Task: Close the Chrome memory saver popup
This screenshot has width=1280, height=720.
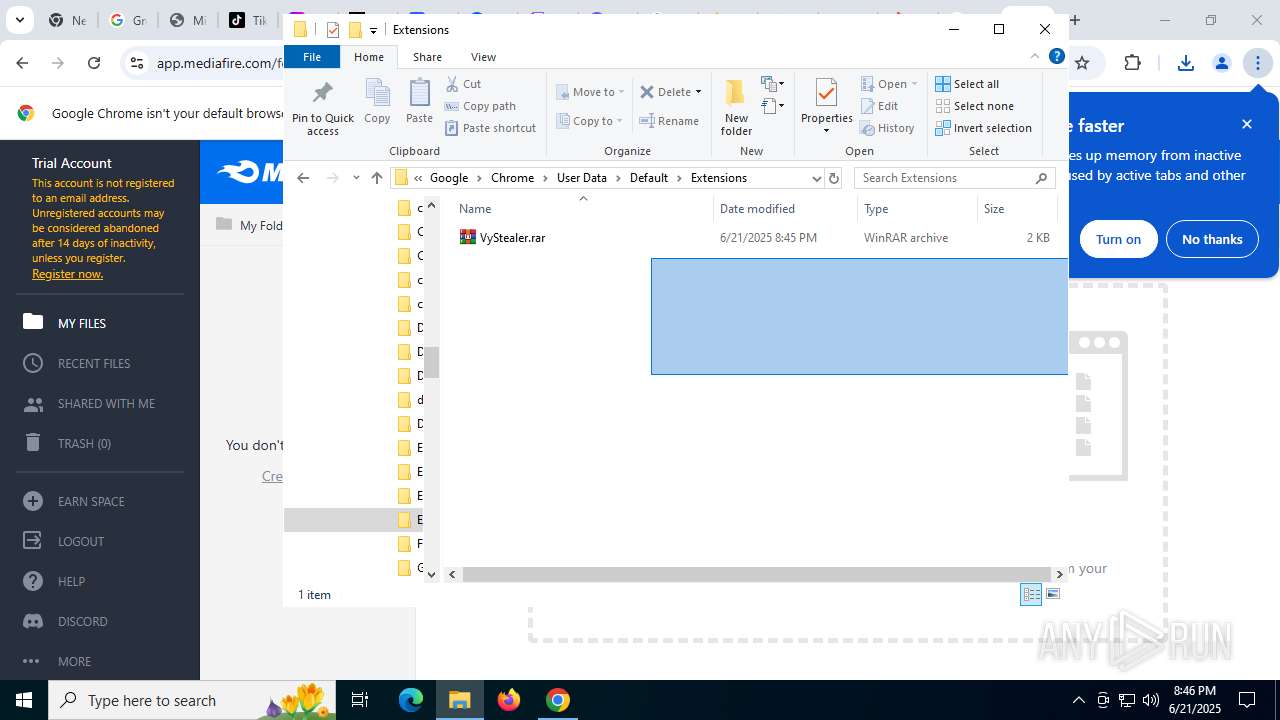Action: click(1247, 124)
